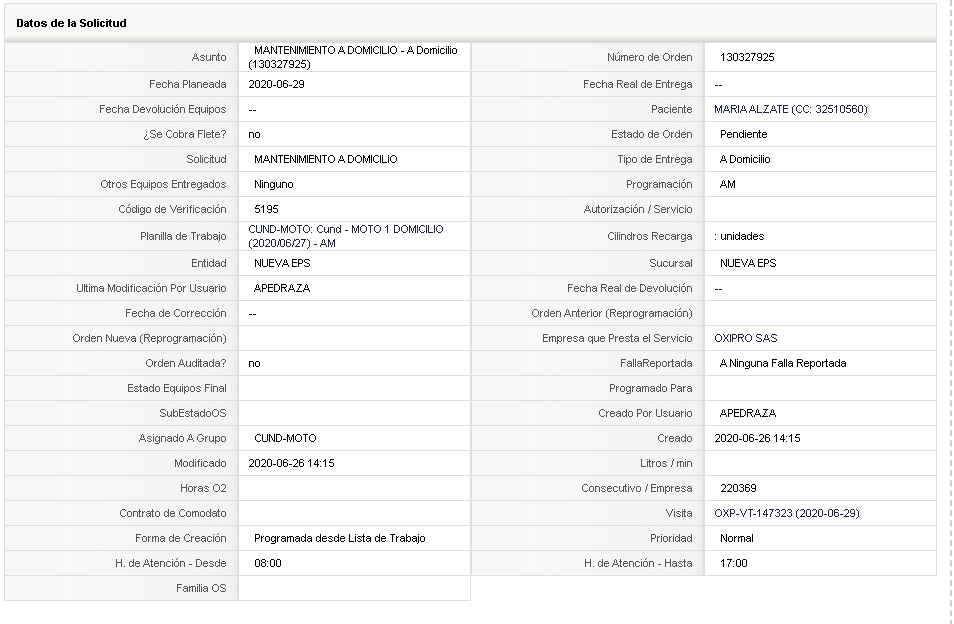
Task: Click the Tipo de Entrega value
Action: tap(745, 159)
